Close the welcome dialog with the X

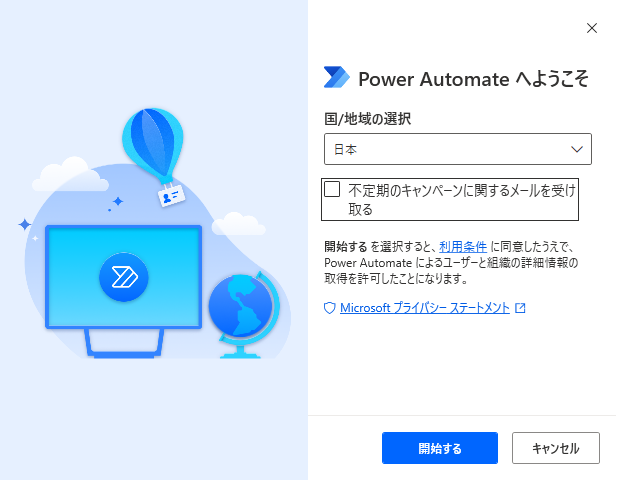click(592, 28)
